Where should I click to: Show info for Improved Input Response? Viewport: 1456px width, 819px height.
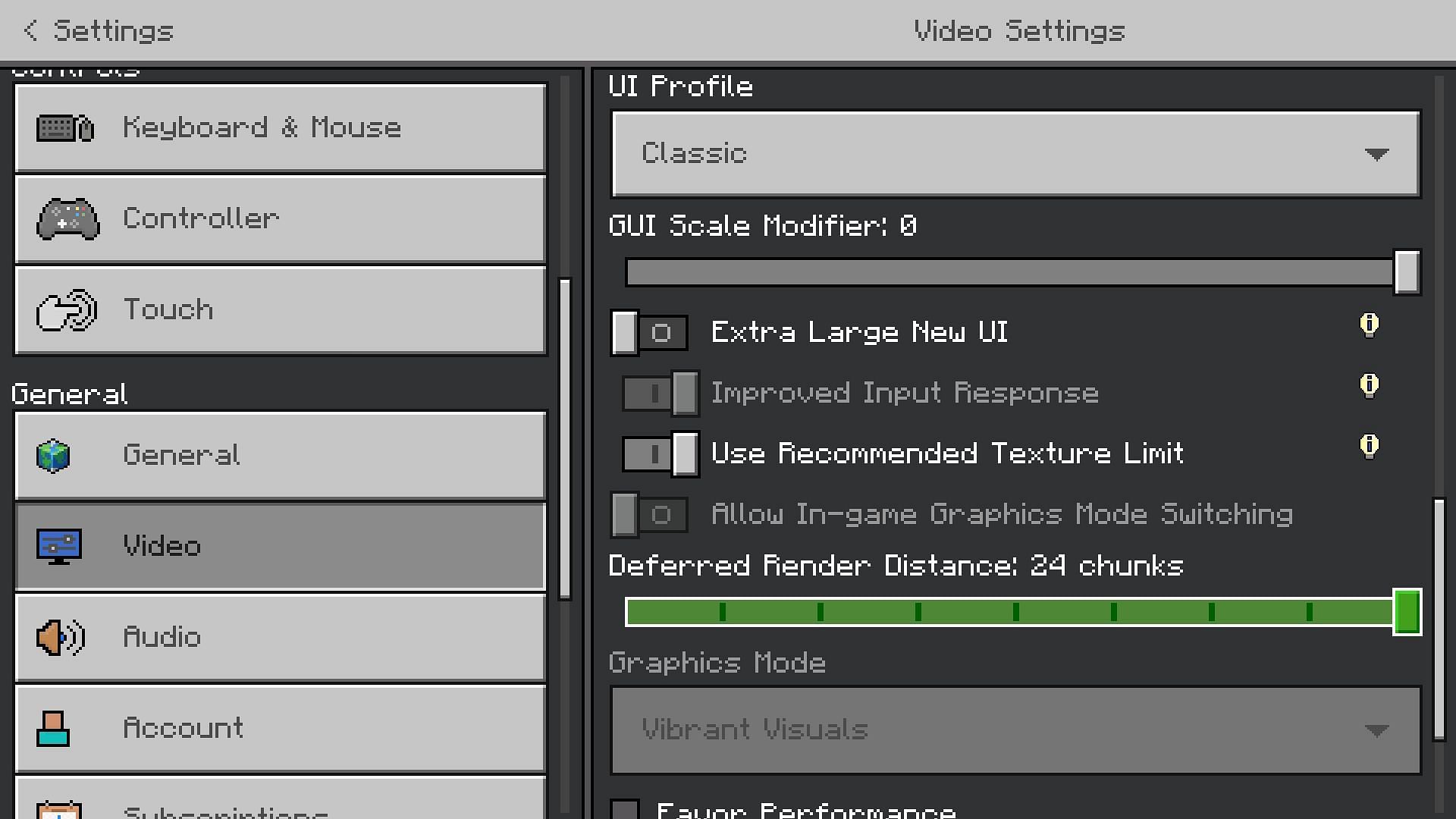1369,386
